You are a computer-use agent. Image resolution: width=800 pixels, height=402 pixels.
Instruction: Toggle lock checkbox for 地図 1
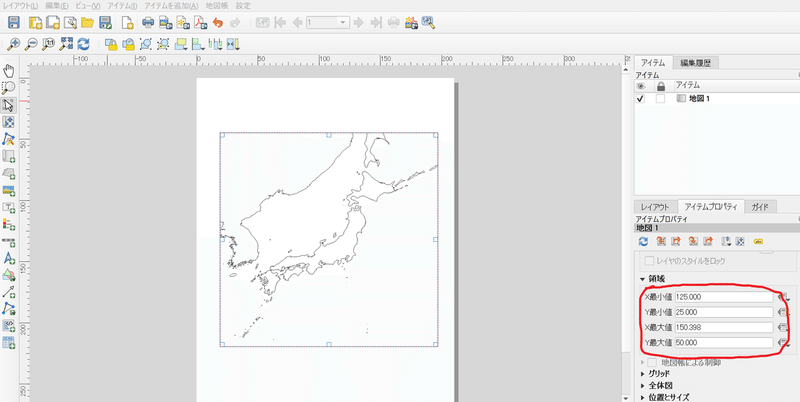[x=660, y=99]
